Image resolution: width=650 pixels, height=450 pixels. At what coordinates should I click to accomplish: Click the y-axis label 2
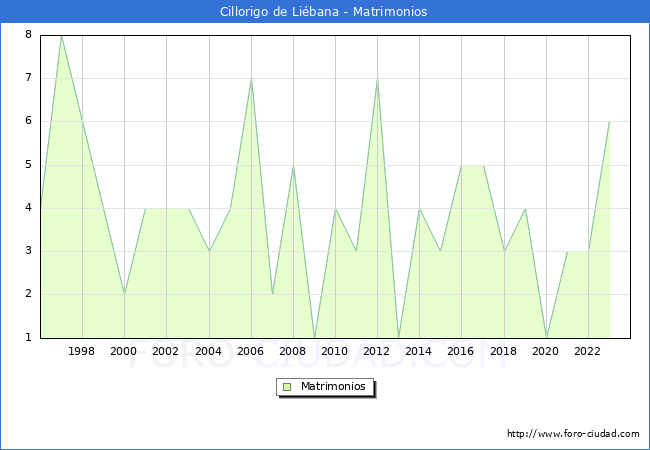pyautogui.click(x=28, y=294)
